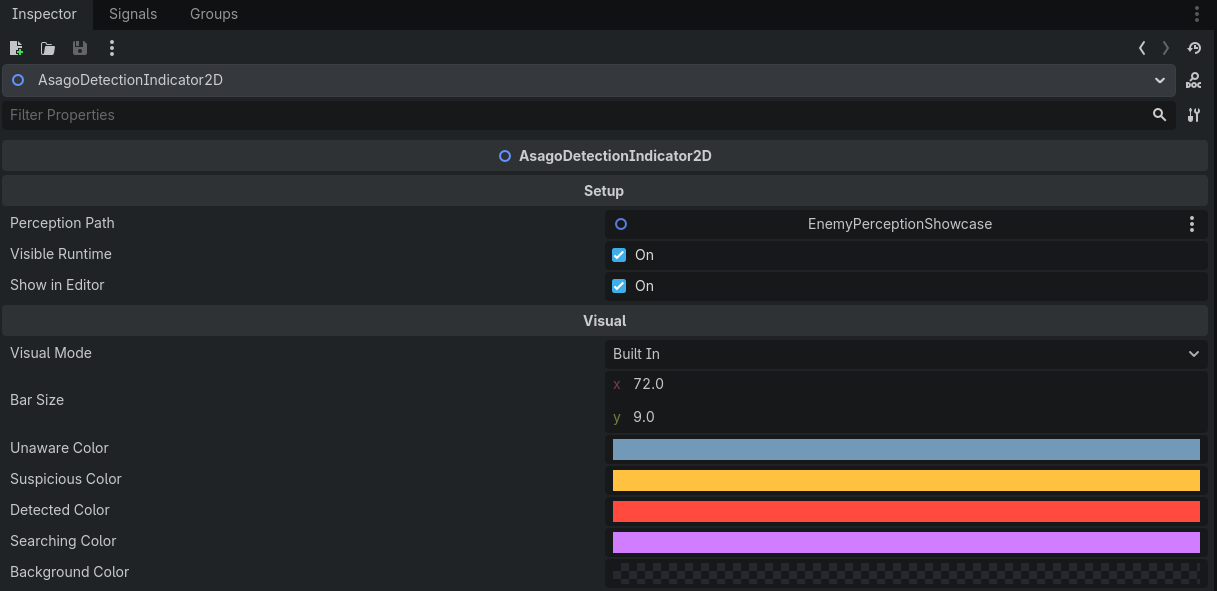This screenshot has height=591, width=1217.
Task: Click the Bar Size property label
Action: tap(37, 399)
